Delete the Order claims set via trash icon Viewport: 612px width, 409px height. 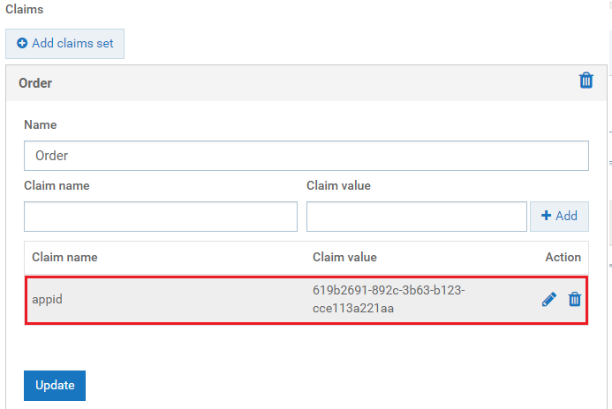pos(586,81)
